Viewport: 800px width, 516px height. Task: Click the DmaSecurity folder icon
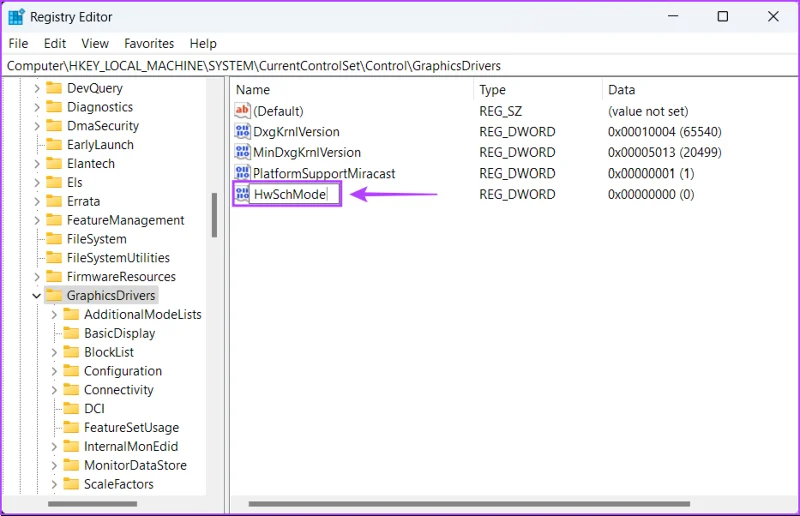click(x=54, y=126)
